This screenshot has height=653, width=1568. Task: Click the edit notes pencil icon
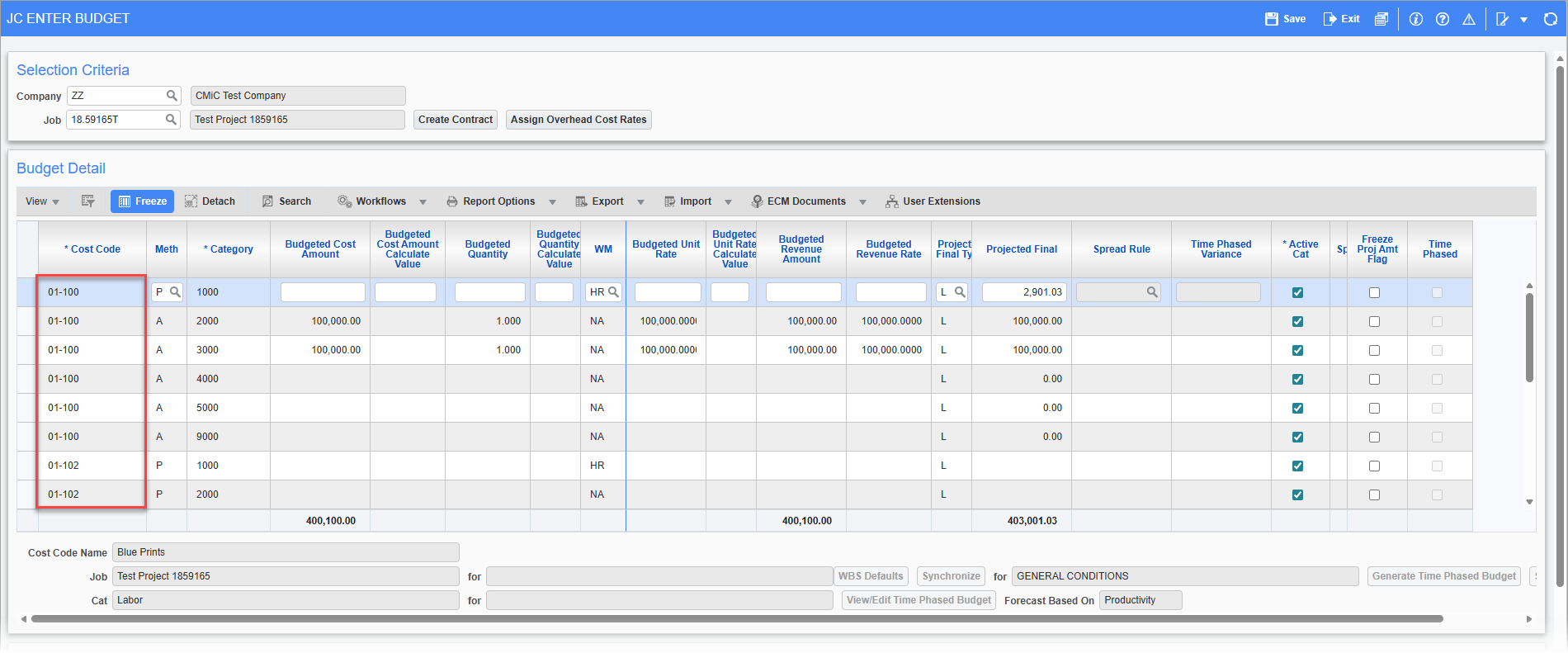1502,19
